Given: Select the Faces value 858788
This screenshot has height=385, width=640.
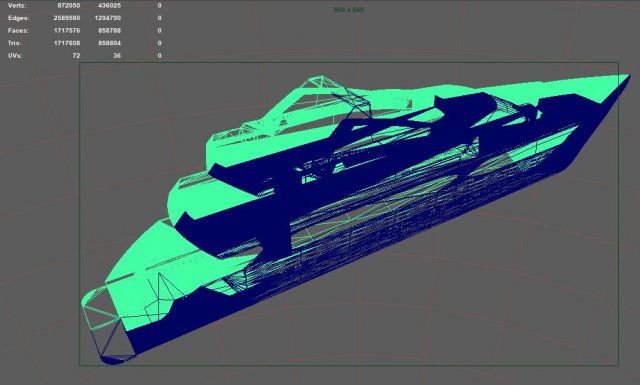Looking at the screenshot, I should (109, 31).
